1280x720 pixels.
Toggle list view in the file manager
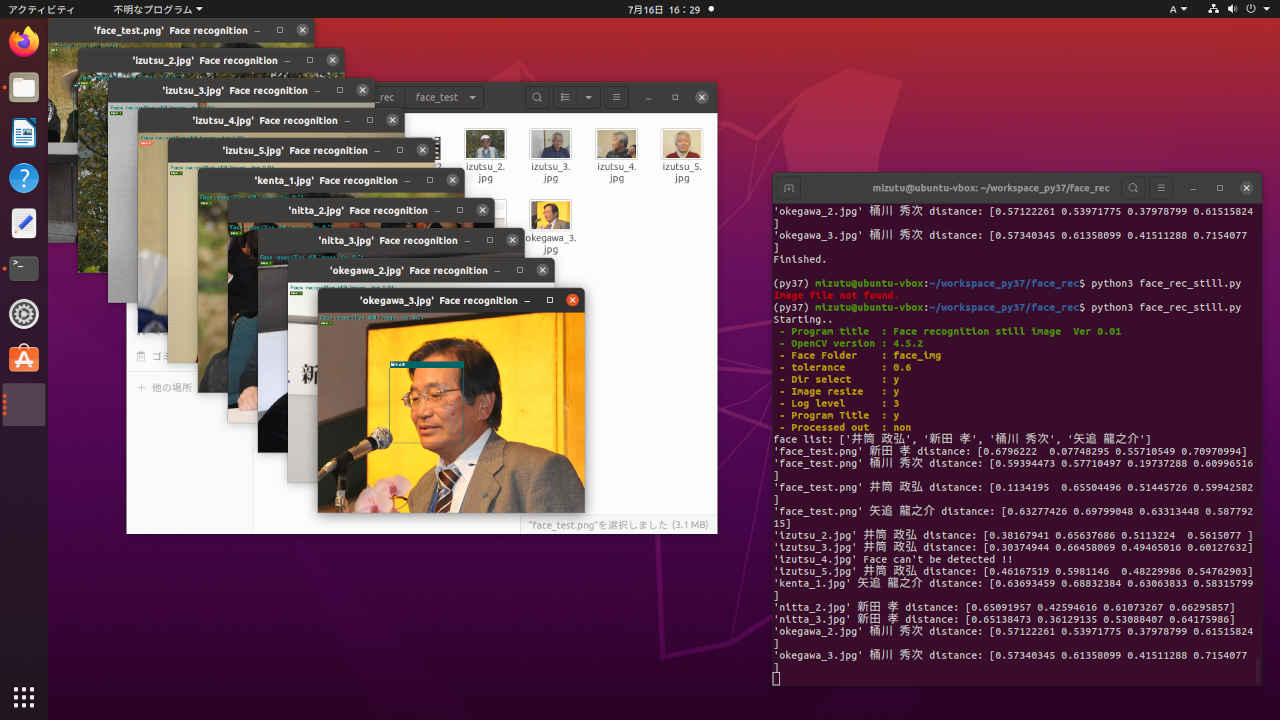point(566,97)
